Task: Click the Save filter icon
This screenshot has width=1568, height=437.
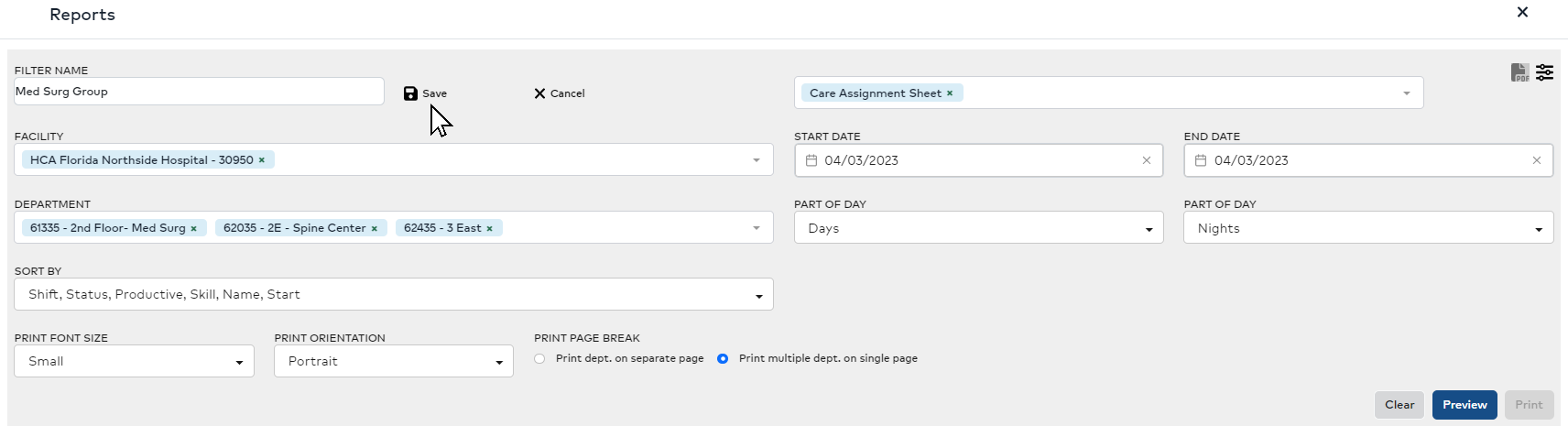Action: point(411,93)
